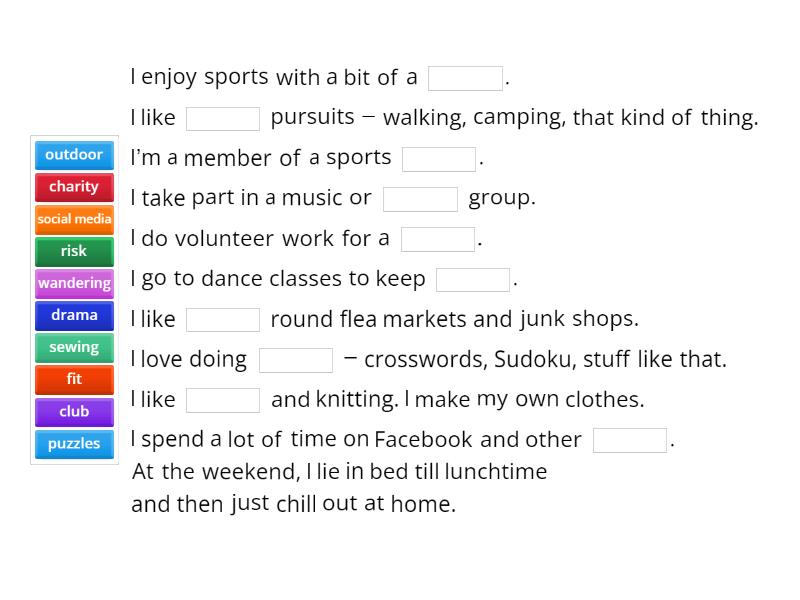Image resolution: width=800 pixels, height=600 pixels.
Task: Click the blank after 'dance classes to keep'
Action: pos(473,280)
